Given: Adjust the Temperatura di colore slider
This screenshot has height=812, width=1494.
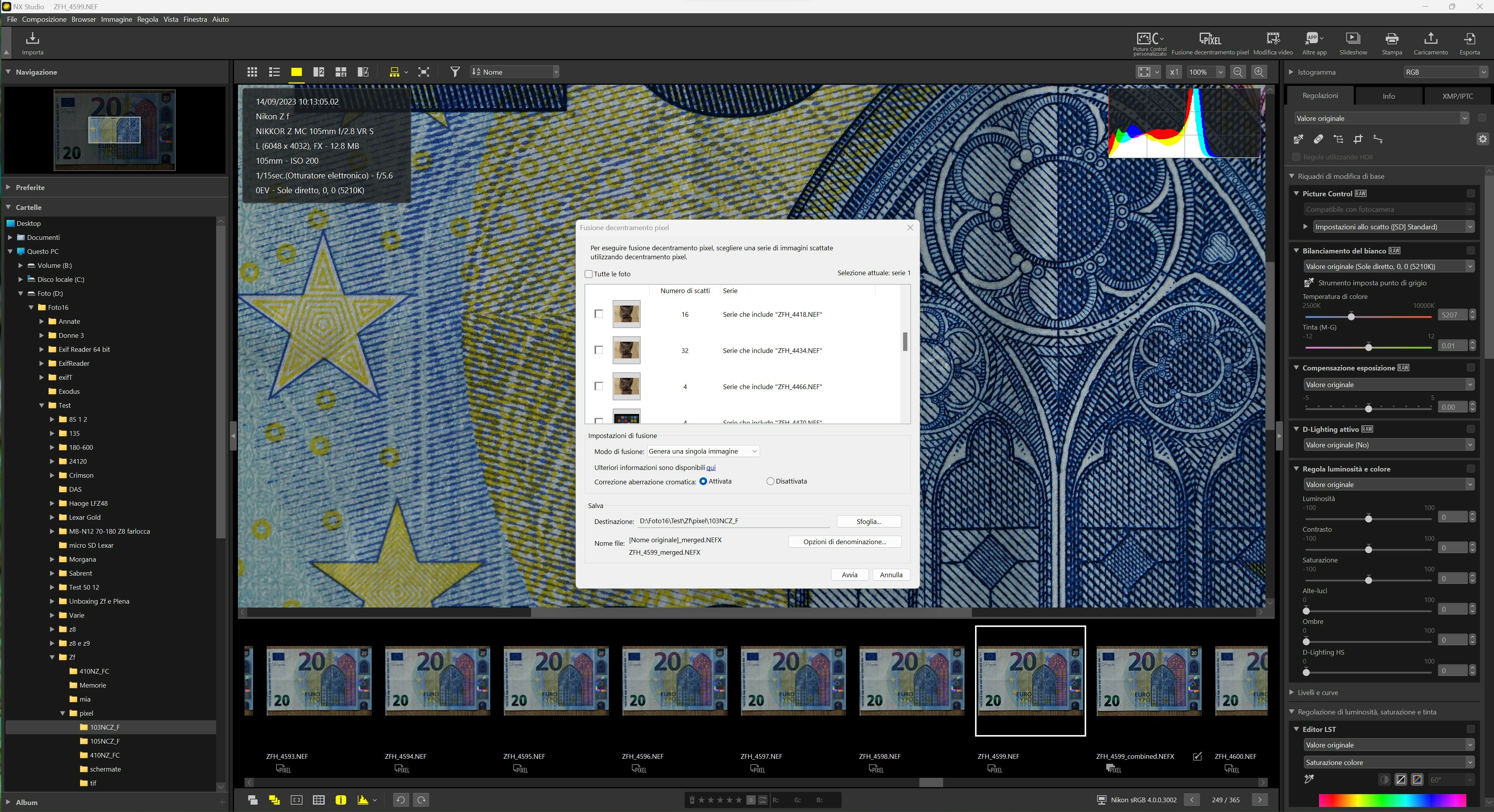Looking at the screenshot, I should coord(1351,316).
